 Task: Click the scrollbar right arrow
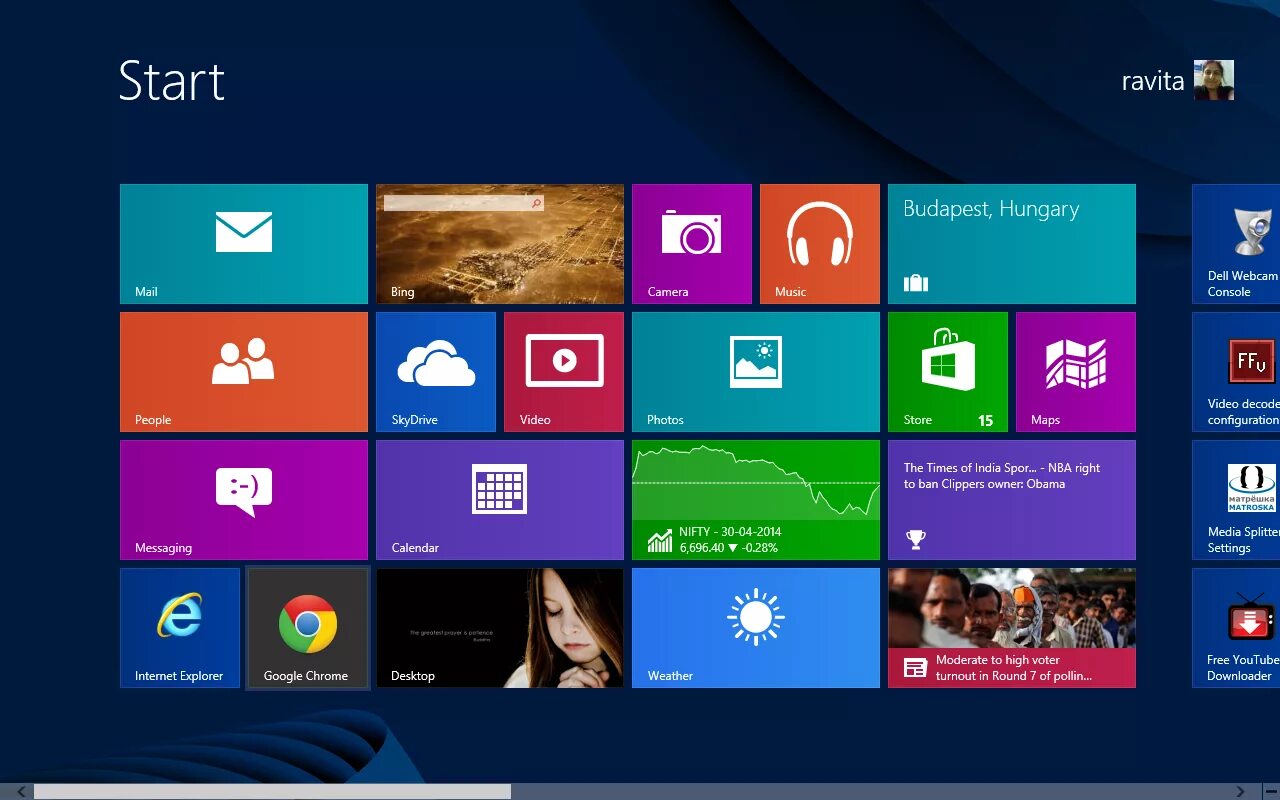coord(1241,792)
